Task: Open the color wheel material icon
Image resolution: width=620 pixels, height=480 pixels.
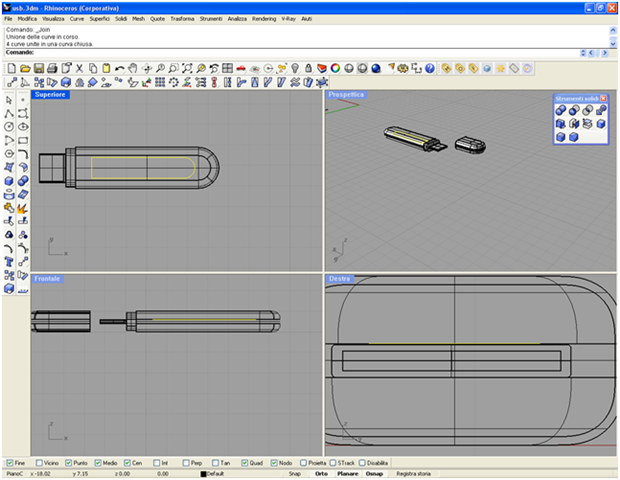Action: pyautogui.click(x=335, y=68)
